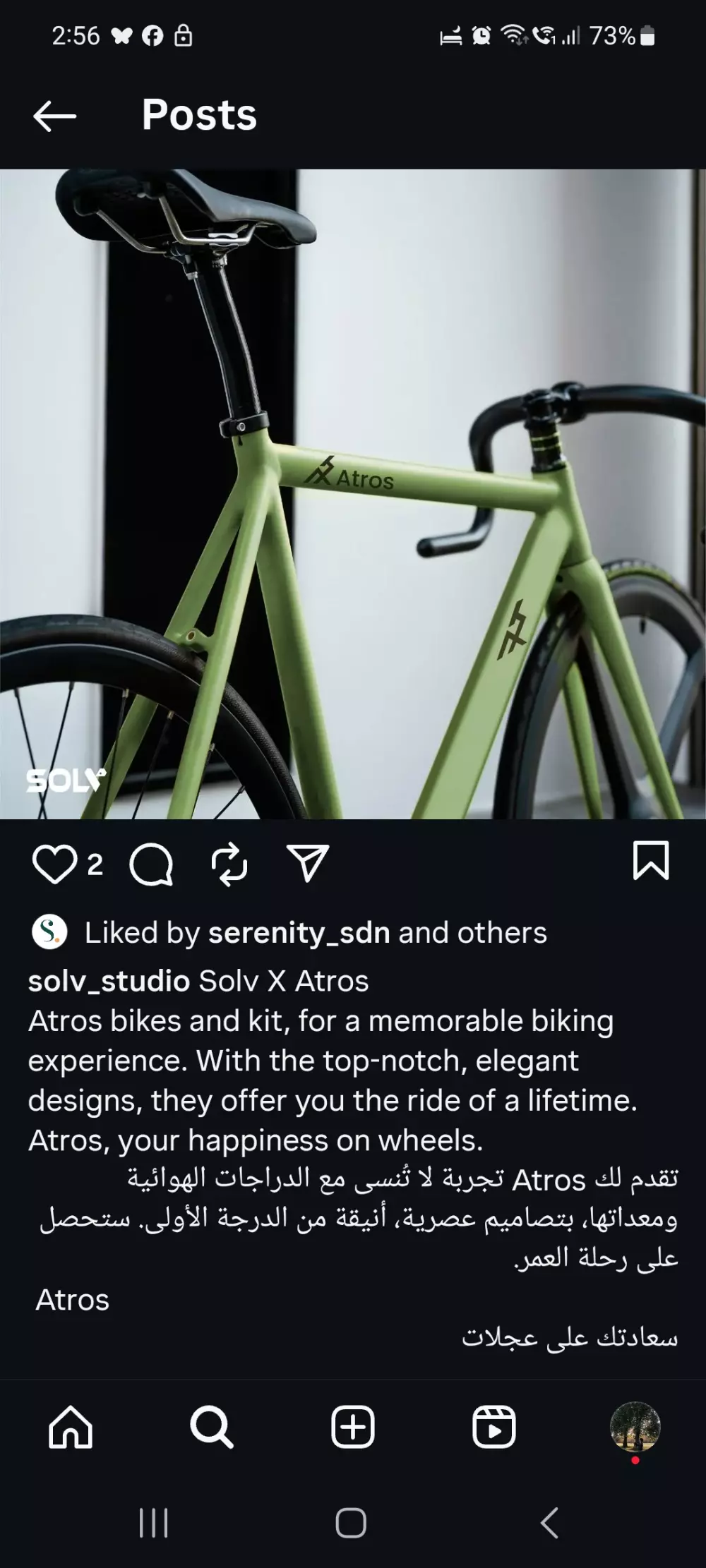
Task: Open the serenity_sdn liker profile
Action: (299, 933)
